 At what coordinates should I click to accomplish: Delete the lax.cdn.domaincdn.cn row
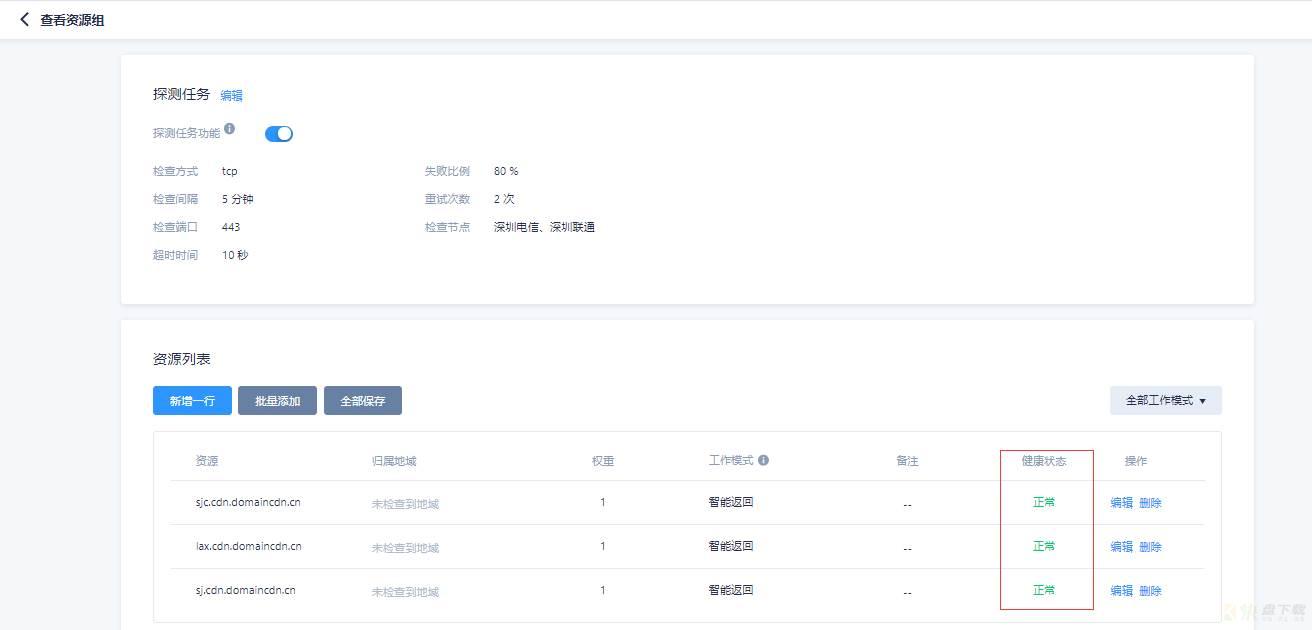[1150, 547]
